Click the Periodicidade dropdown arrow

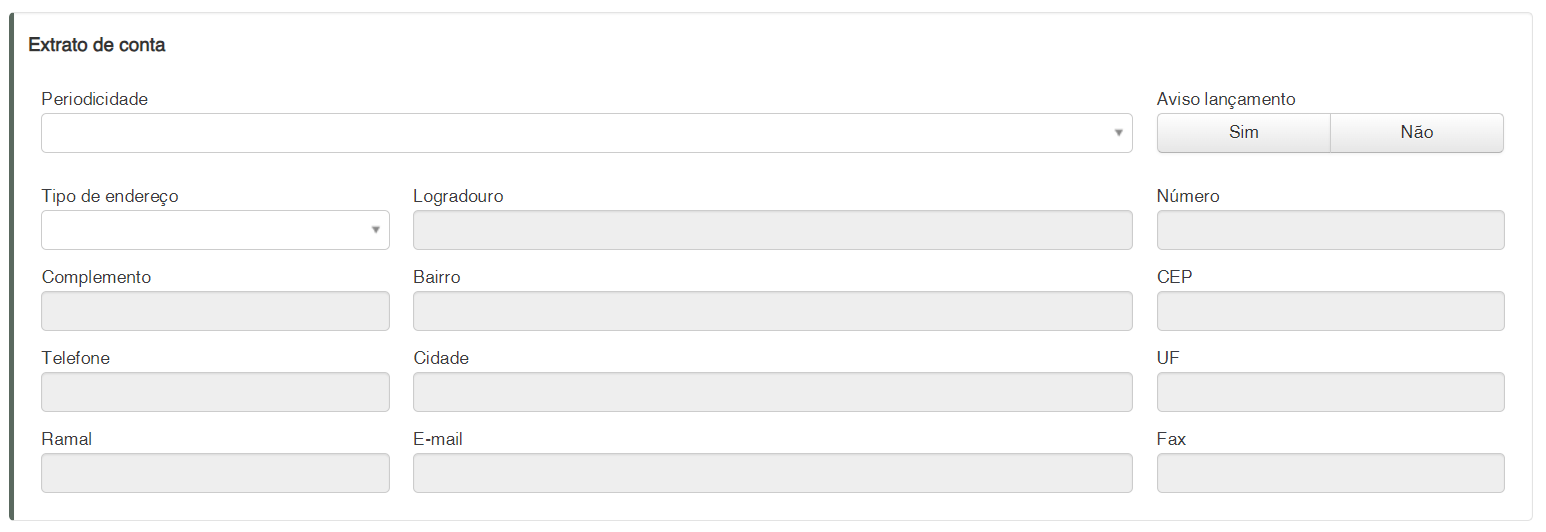pyautogui.click(x=1118, y=133)
